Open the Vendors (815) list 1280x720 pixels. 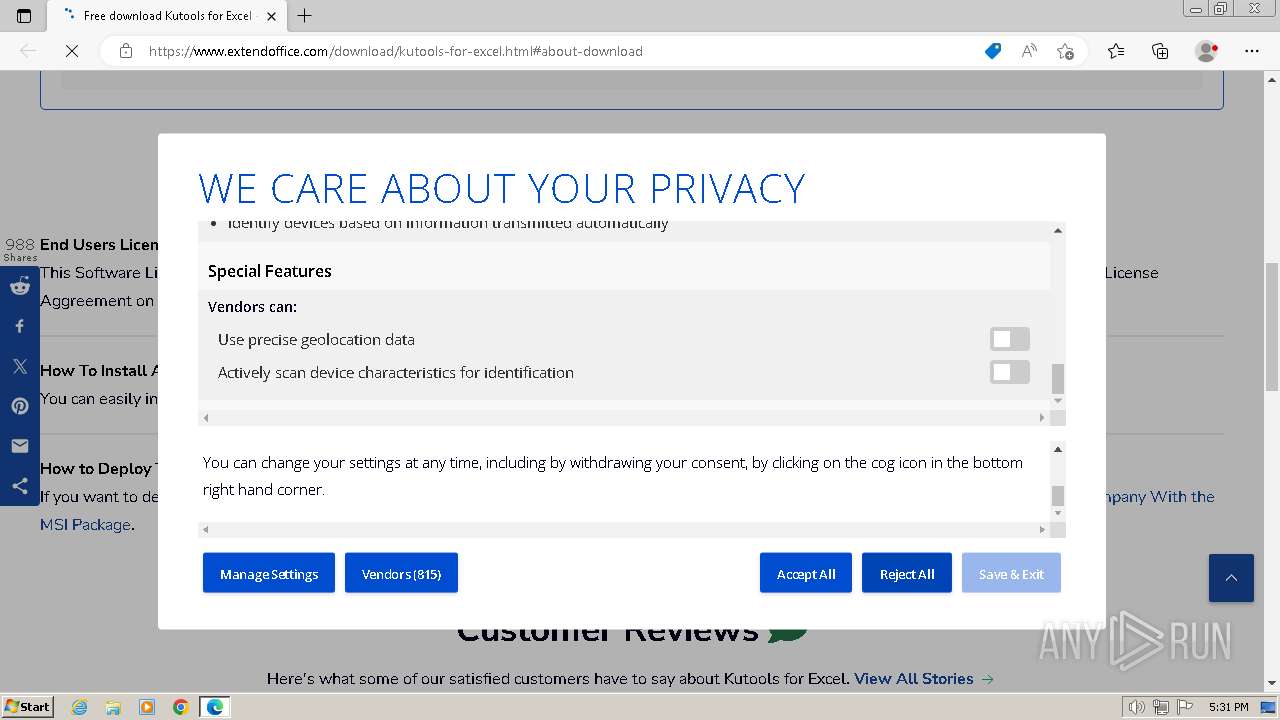tap(401, 573)
